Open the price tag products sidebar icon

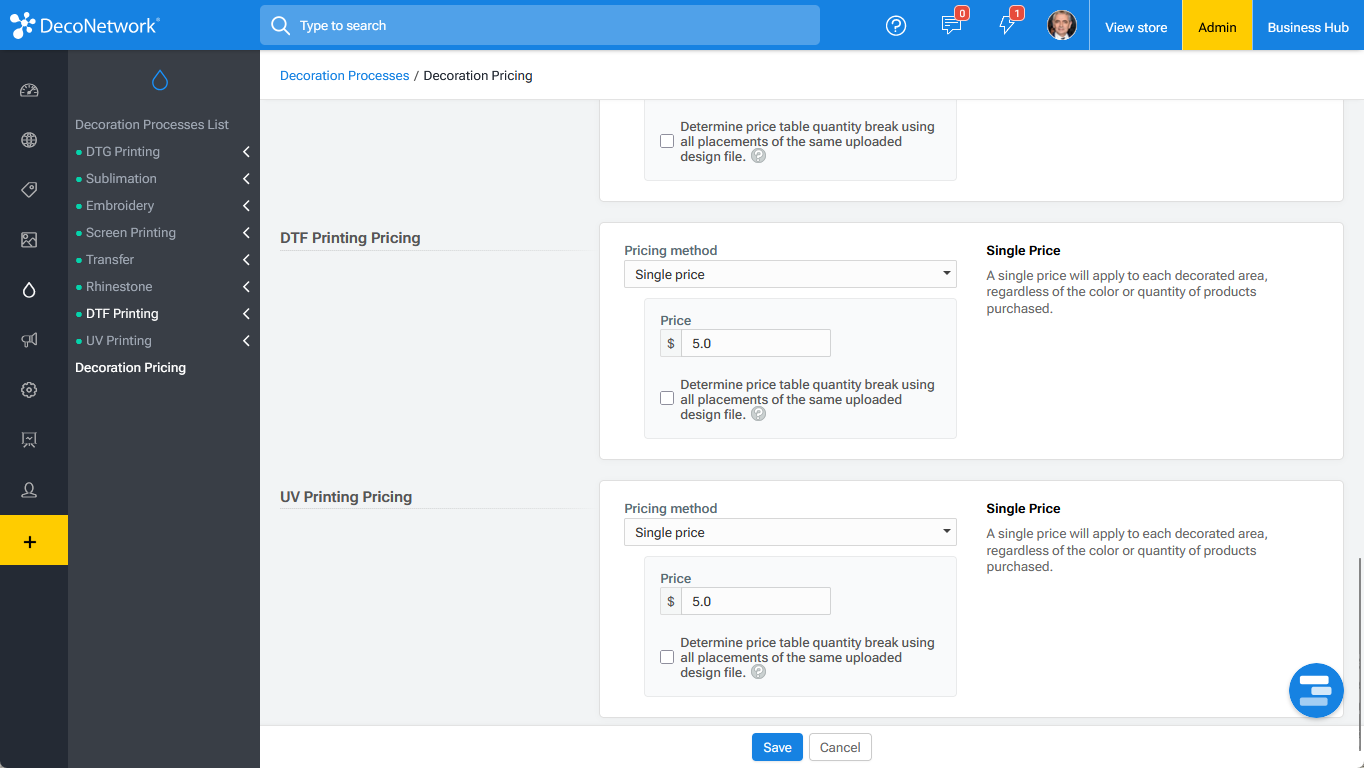[x=29, y=190]
